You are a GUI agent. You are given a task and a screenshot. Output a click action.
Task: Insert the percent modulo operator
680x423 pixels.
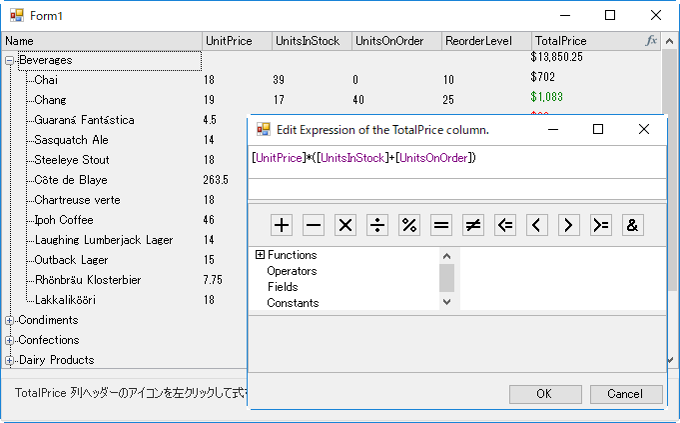(x=409, y=225)
